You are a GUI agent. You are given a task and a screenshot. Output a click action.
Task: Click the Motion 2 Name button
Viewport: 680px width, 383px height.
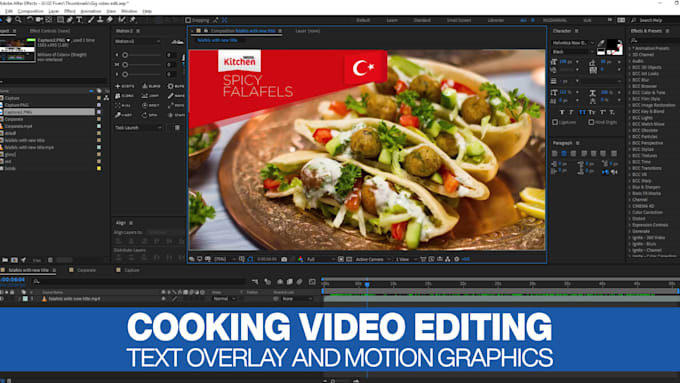coord(176,95)
